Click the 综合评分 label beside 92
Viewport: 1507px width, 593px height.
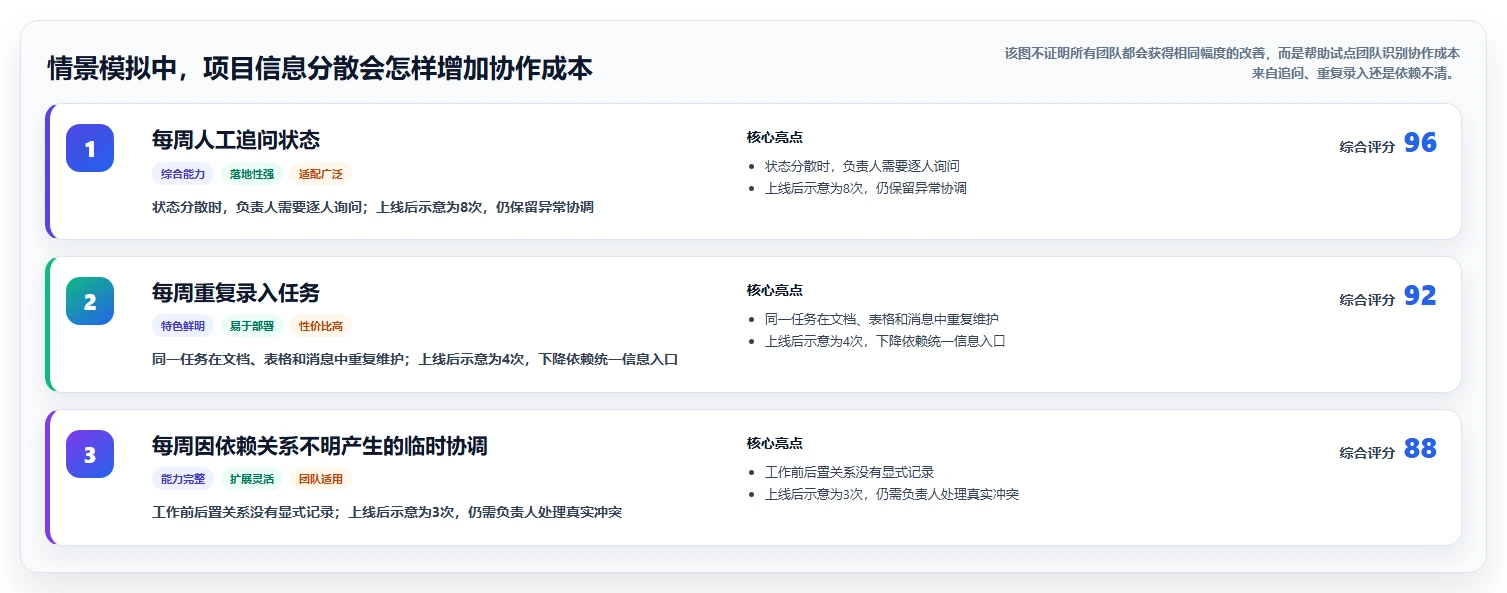click(1367, 299)
